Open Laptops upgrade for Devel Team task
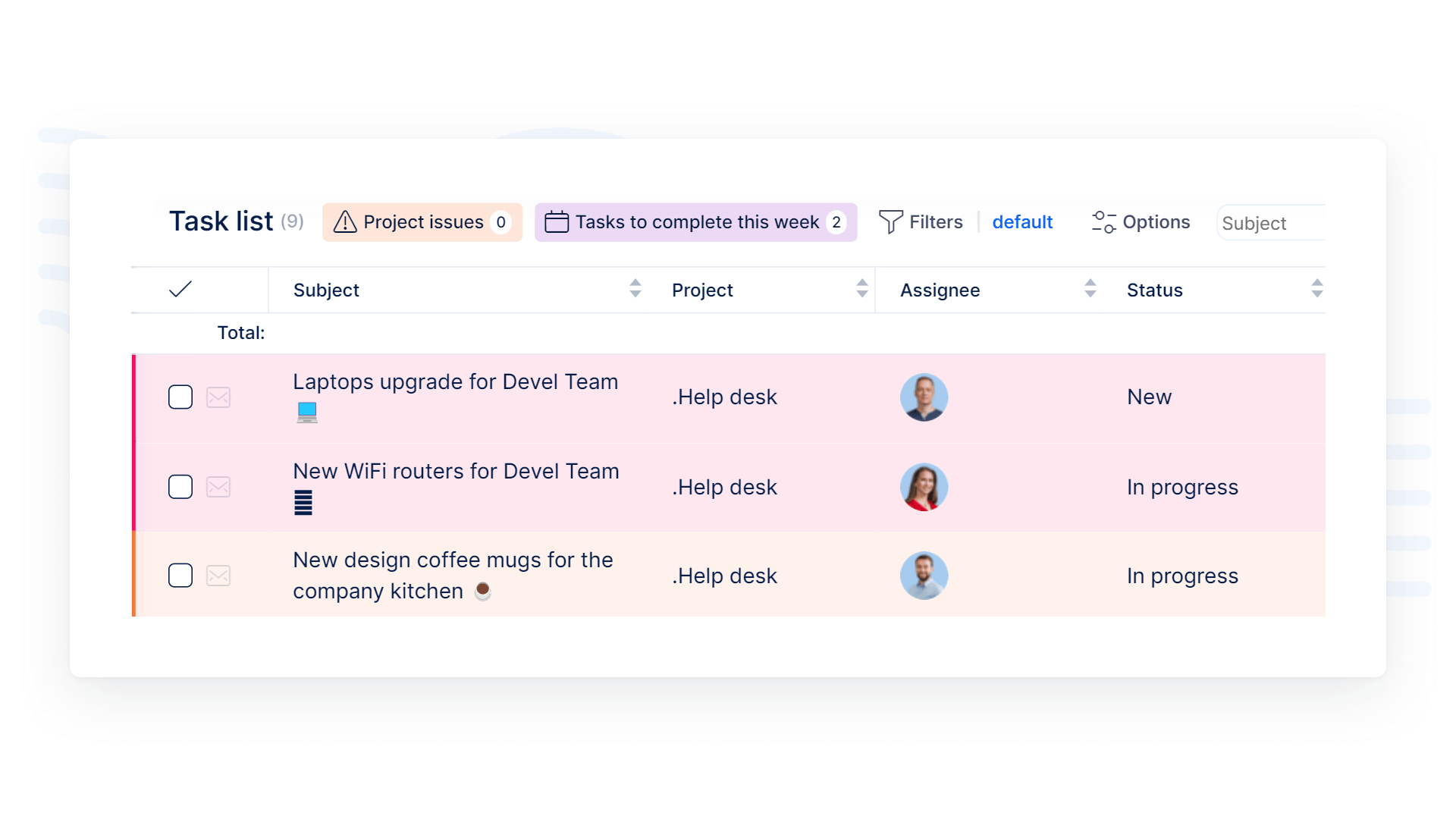 coord(455,382)
